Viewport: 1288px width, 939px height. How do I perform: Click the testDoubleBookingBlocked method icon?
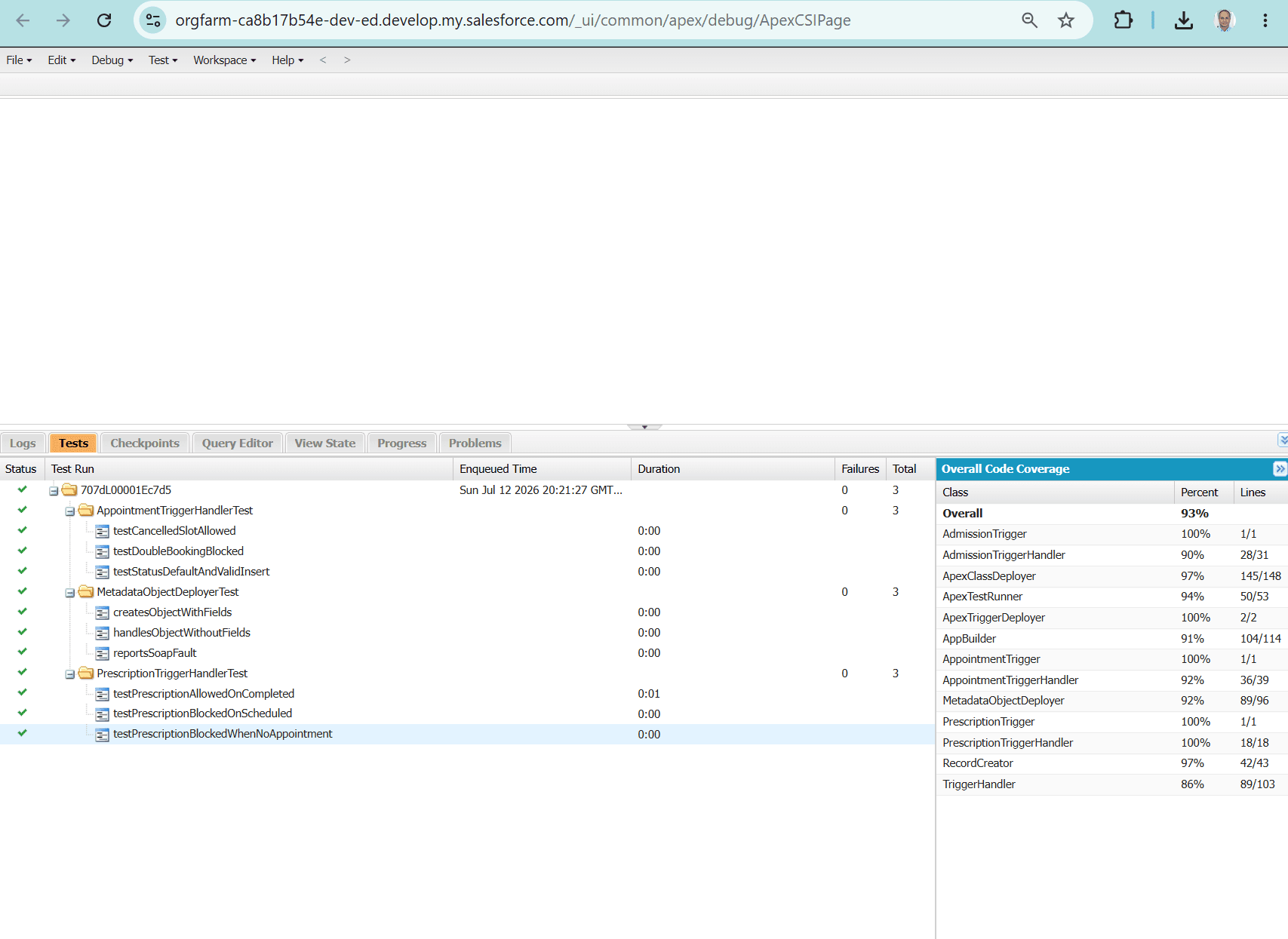[103, 552]
